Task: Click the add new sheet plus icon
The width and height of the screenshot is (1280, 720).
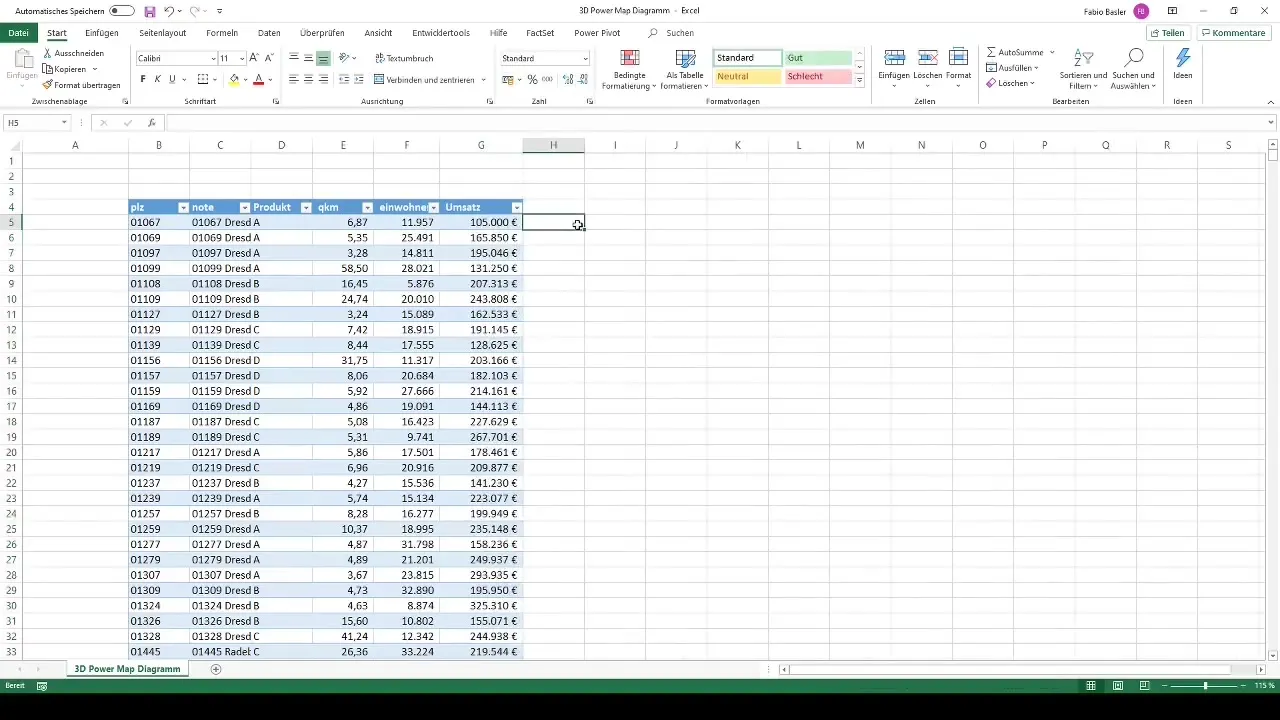Action: point(216,669)
